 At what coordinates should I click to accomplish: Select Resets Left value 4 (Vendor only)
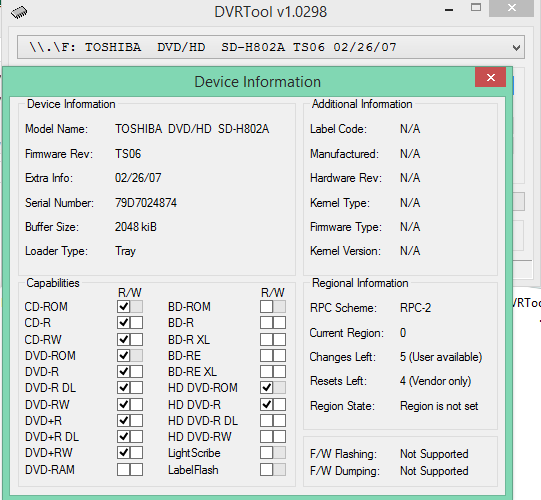pos(435,381)
